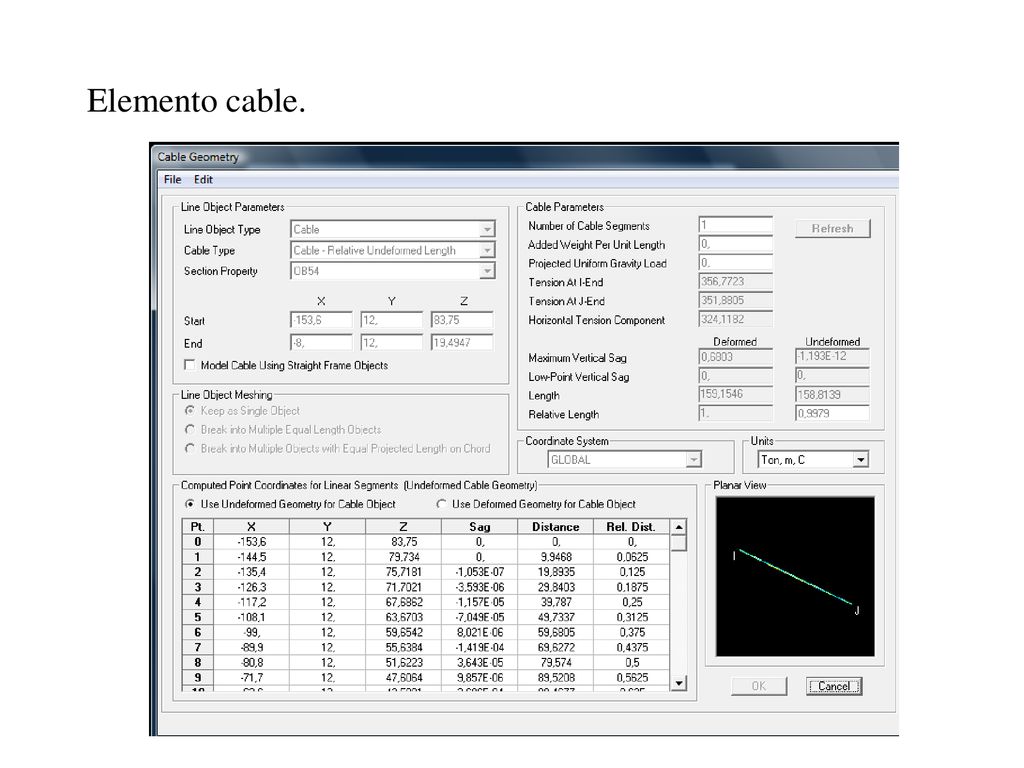The image size is (1024, 768).
Task: Click the Distance column header
Action: point(555,527)
